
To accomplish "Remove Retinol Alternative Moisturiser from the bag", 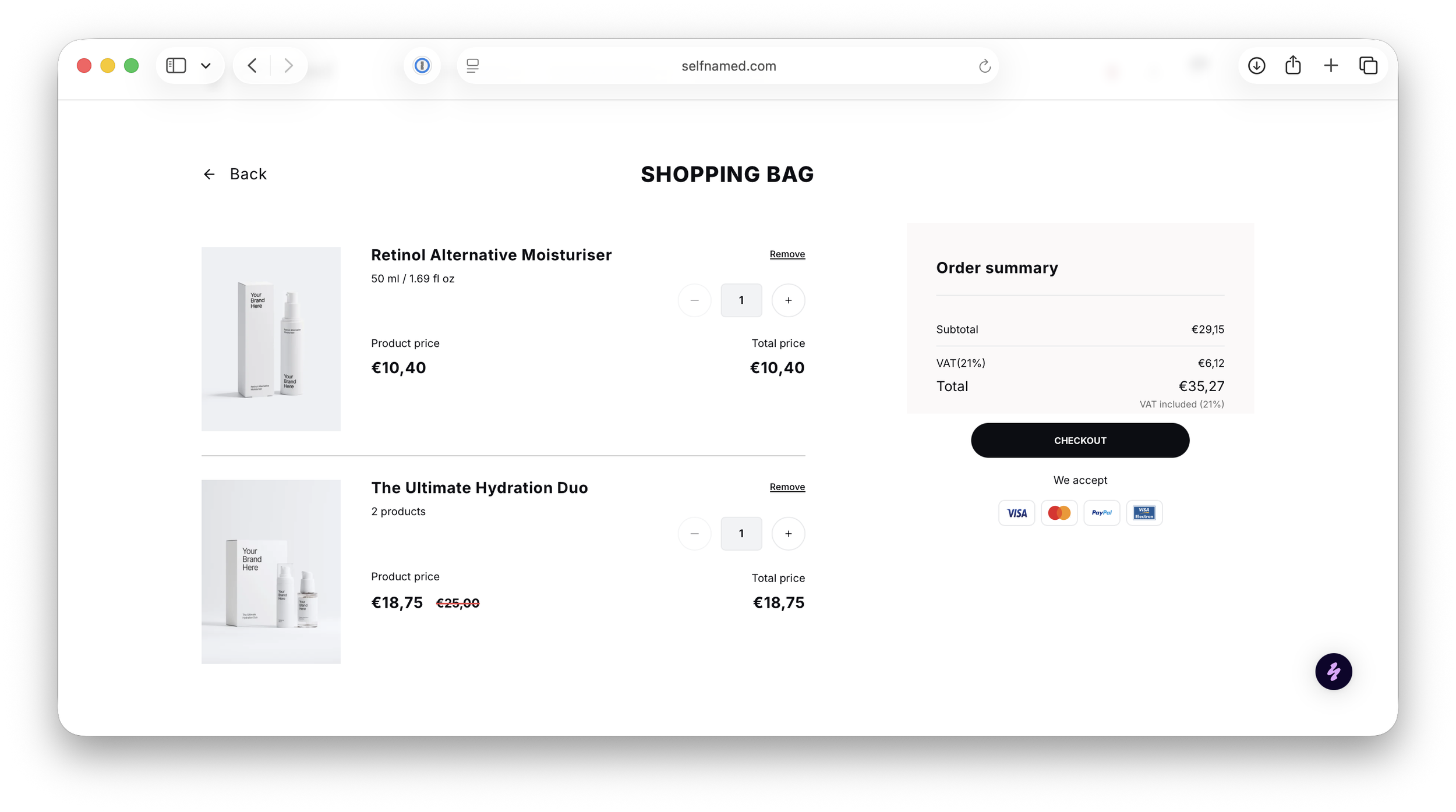I will point(787,254).
